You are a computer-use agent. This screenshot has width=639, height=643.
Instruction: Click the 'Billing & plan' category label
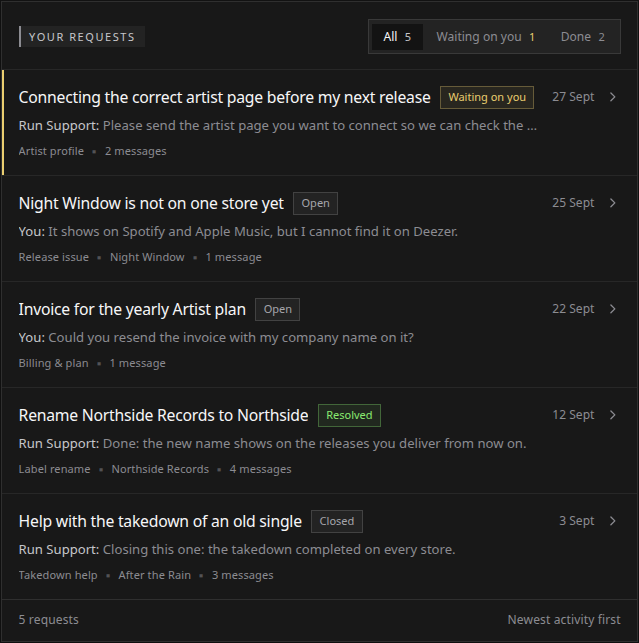coord(53,363)
